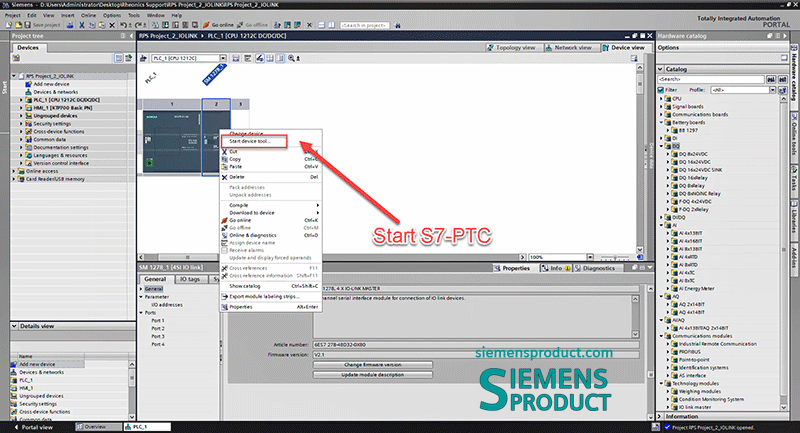
Task: Open the Tools menu
Action: pyautogui.click(x=134, y=15)
